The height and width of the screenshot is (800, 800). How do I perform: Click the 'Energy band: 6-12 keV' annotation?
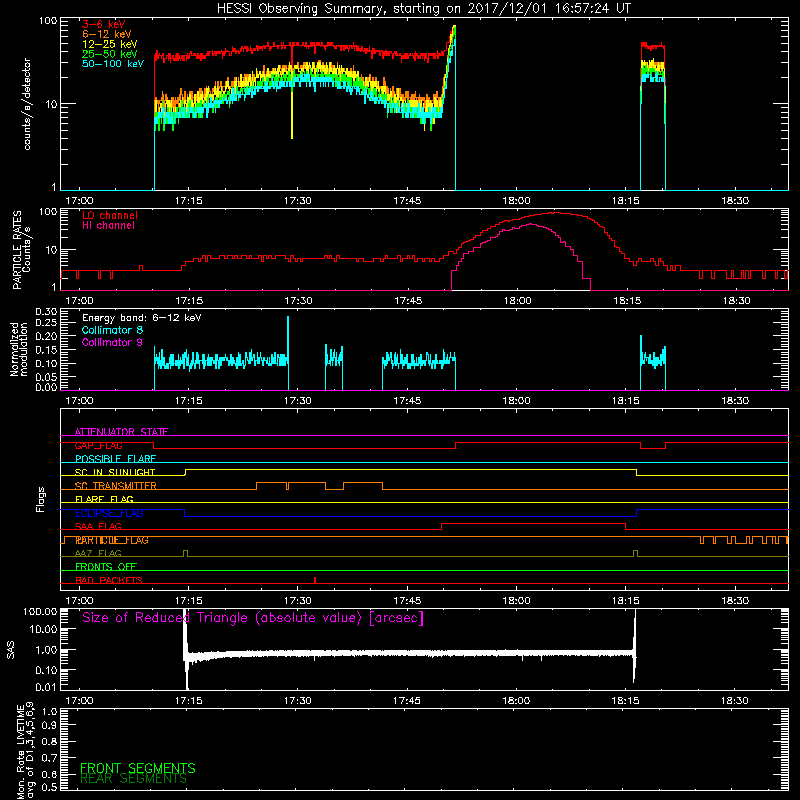[142, 318]
